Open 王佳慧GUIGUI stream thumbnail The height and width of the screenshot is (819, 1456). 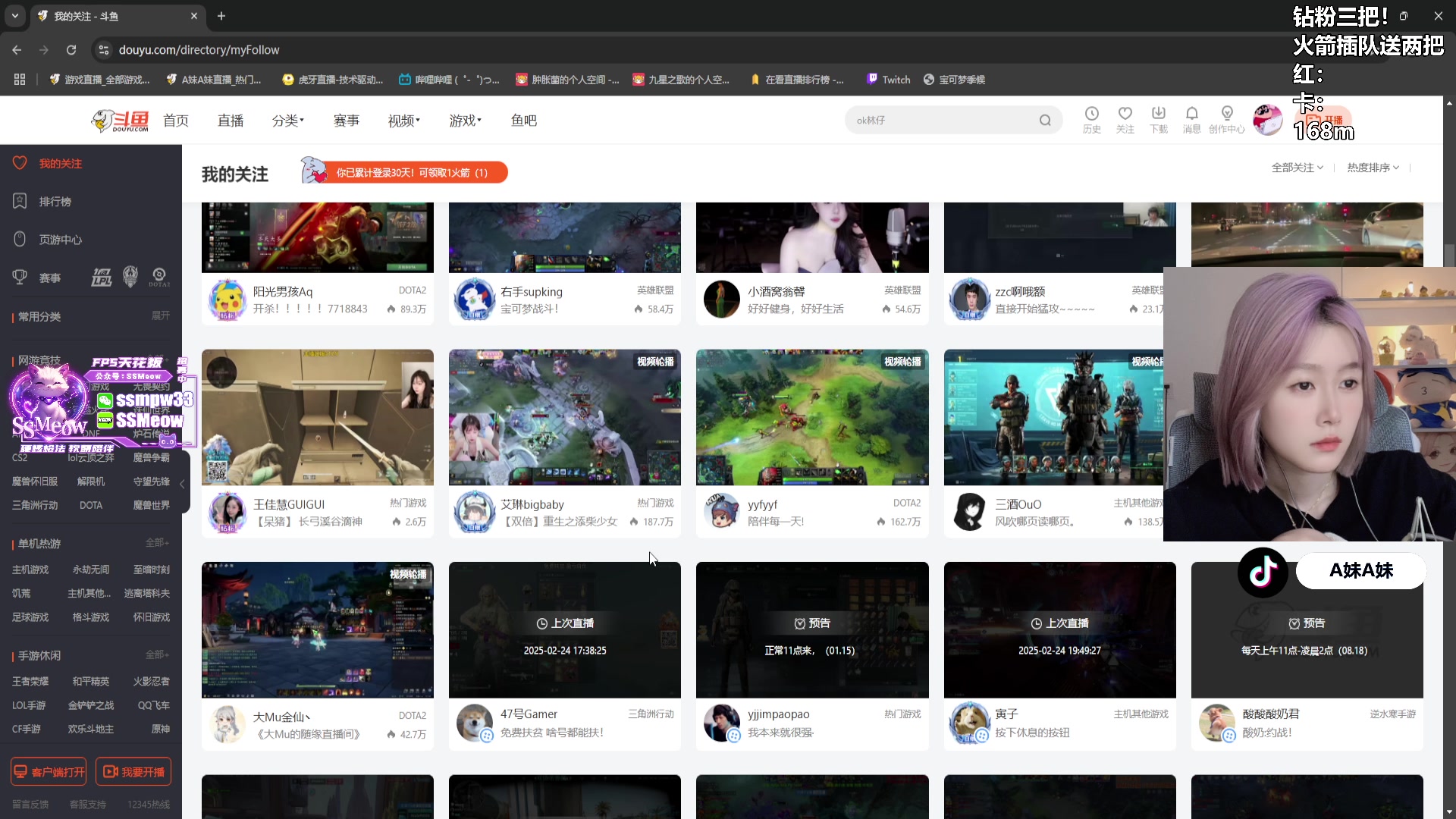coord(318,417)
